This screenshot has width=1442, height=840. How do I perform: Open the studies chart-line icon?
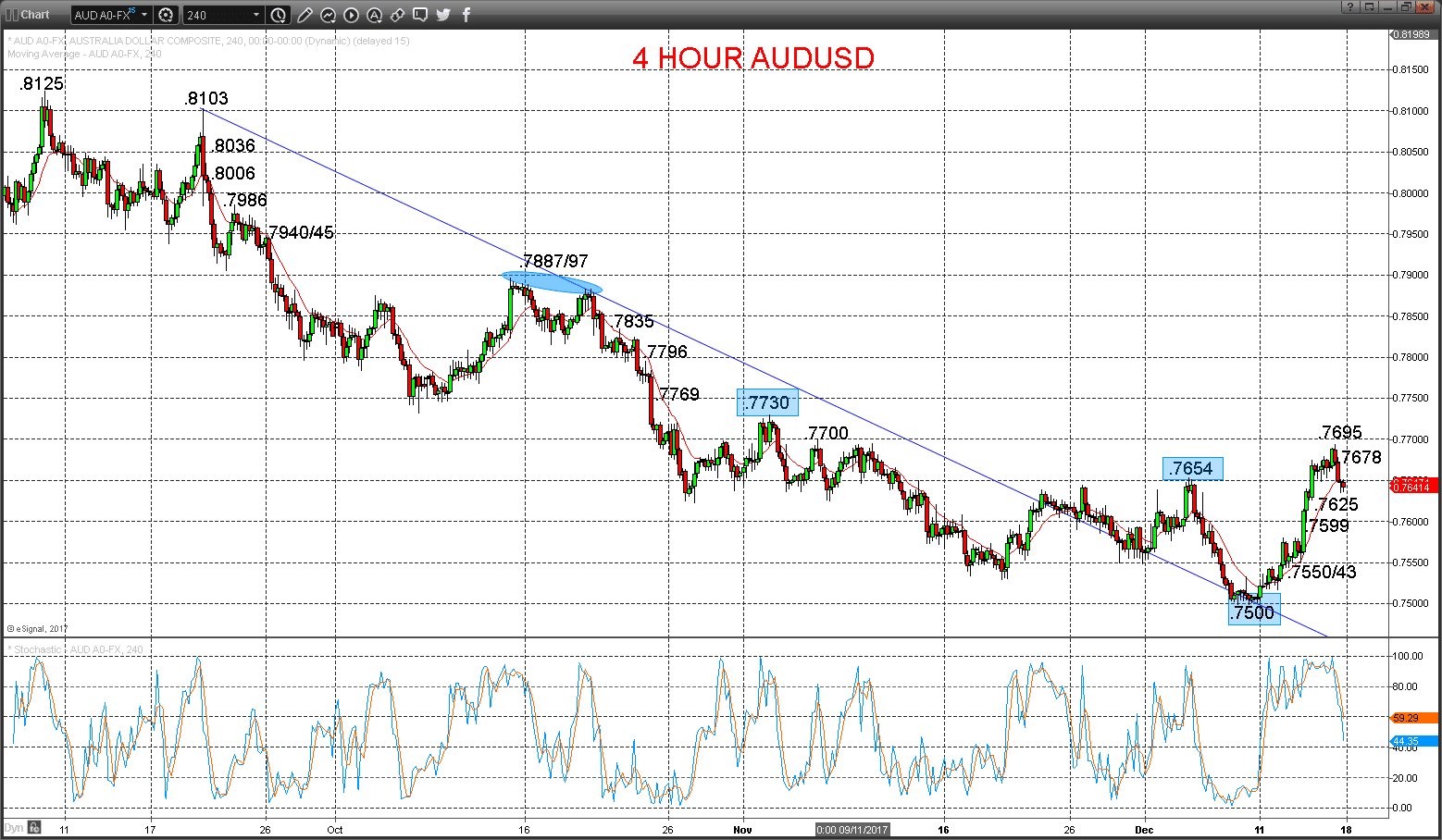point(328,15)
